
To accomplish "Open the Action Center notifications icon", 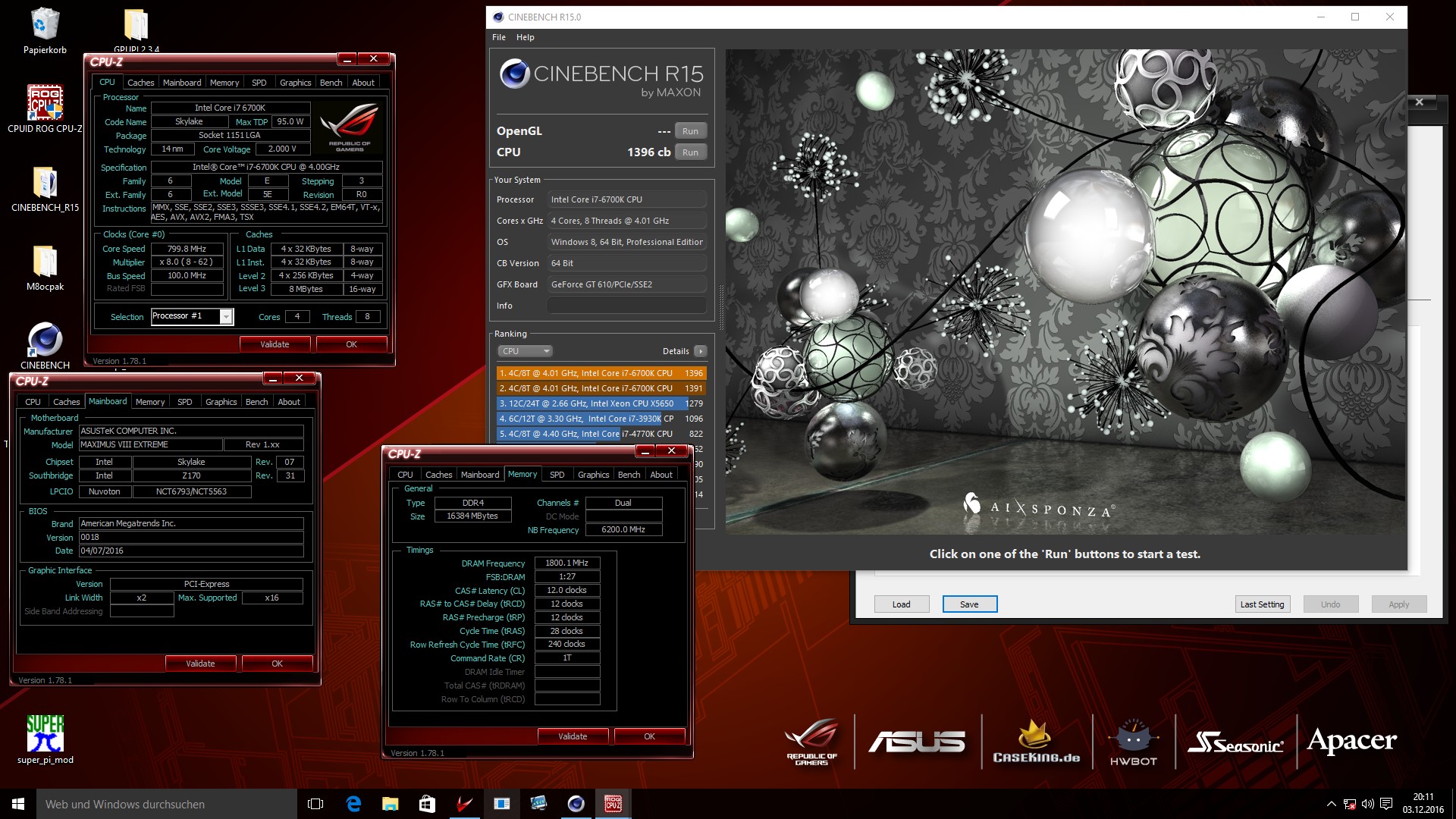I will coord(1386,804).
